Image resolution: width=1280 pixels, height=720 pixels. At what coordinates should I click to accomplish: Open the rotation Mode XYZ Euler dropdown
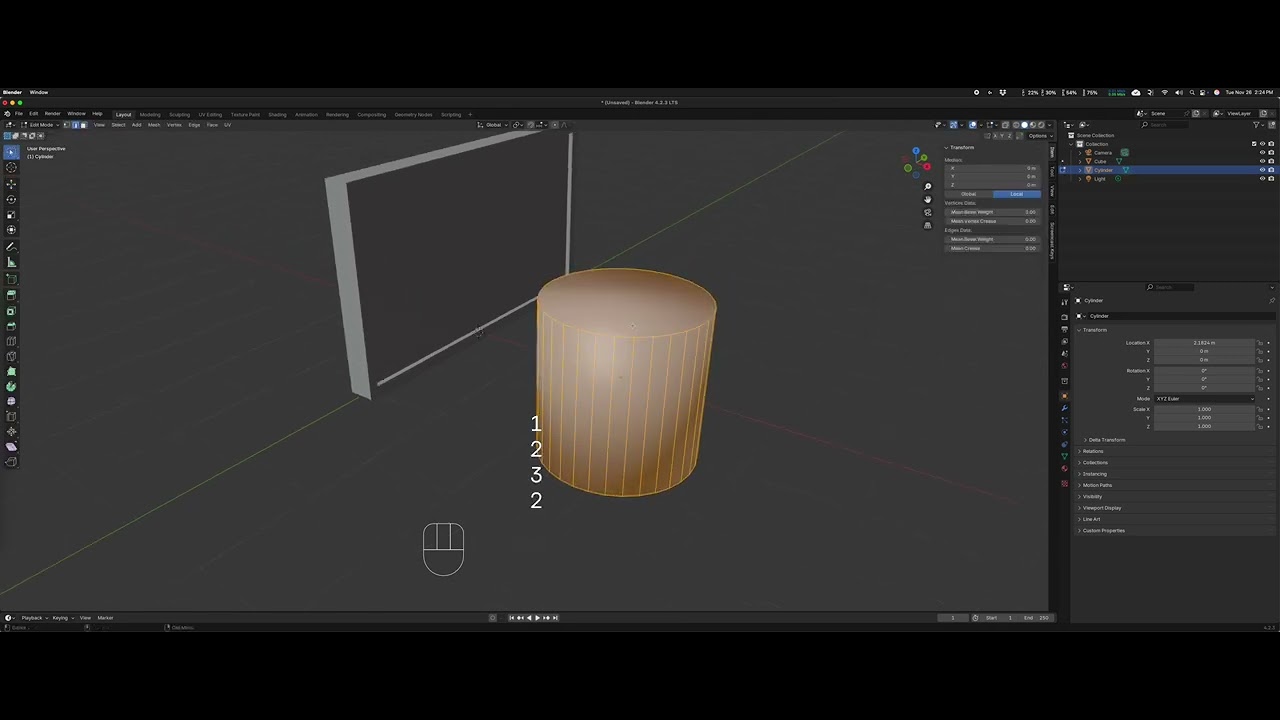coord(1204,399)
